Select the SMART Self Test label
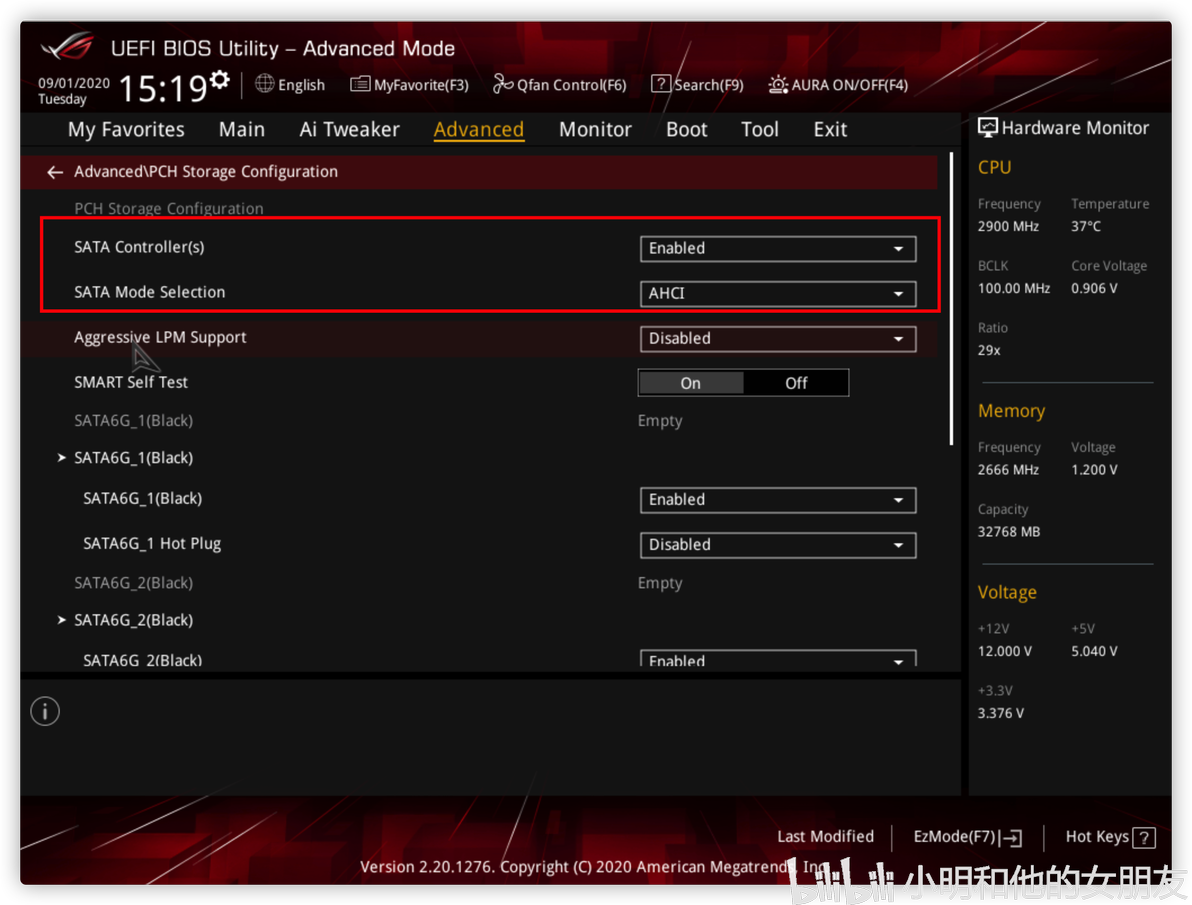The width and height of the screenshot is (1192, 905). [131, 382]
